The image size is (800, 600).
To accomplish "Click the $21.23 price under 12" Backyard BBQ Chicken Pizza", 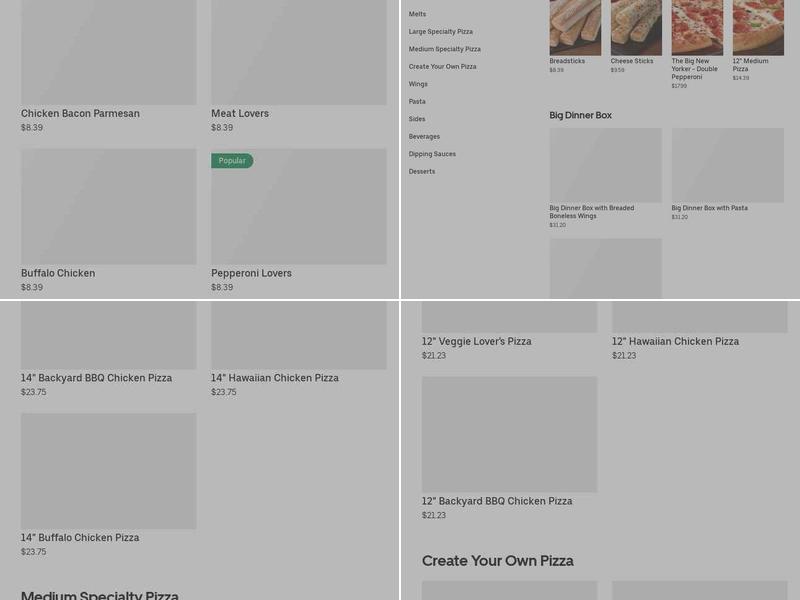I will tap(434, 515).
